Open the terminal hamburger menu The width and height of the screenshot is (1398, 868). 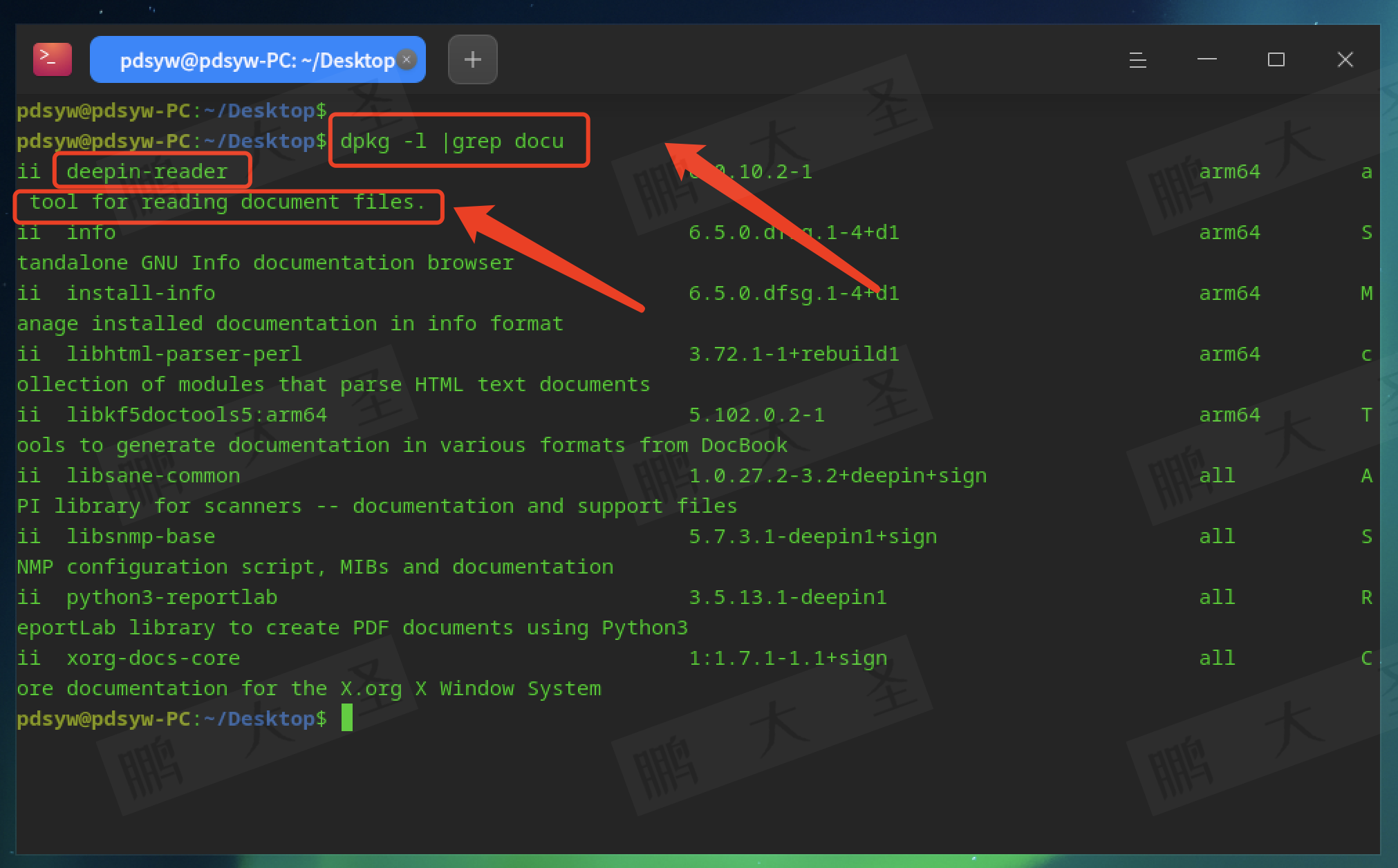tap(1137, 60)
